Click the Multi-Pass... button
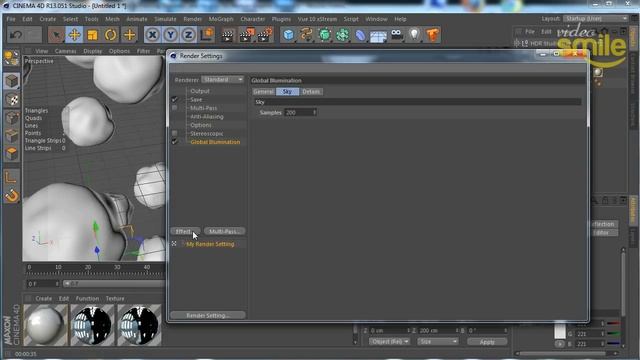This screenshot has width=640, height=360. 224,231
